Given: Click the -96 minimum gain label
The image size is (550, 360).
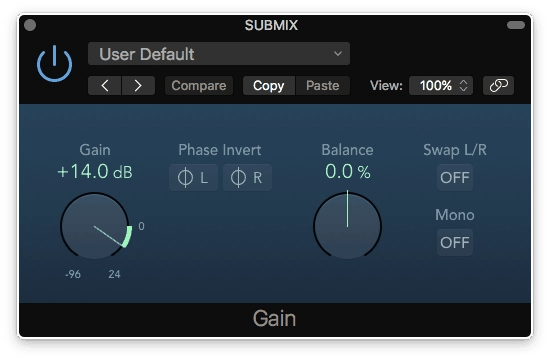Looking at the screenshot, I should 73,274.
